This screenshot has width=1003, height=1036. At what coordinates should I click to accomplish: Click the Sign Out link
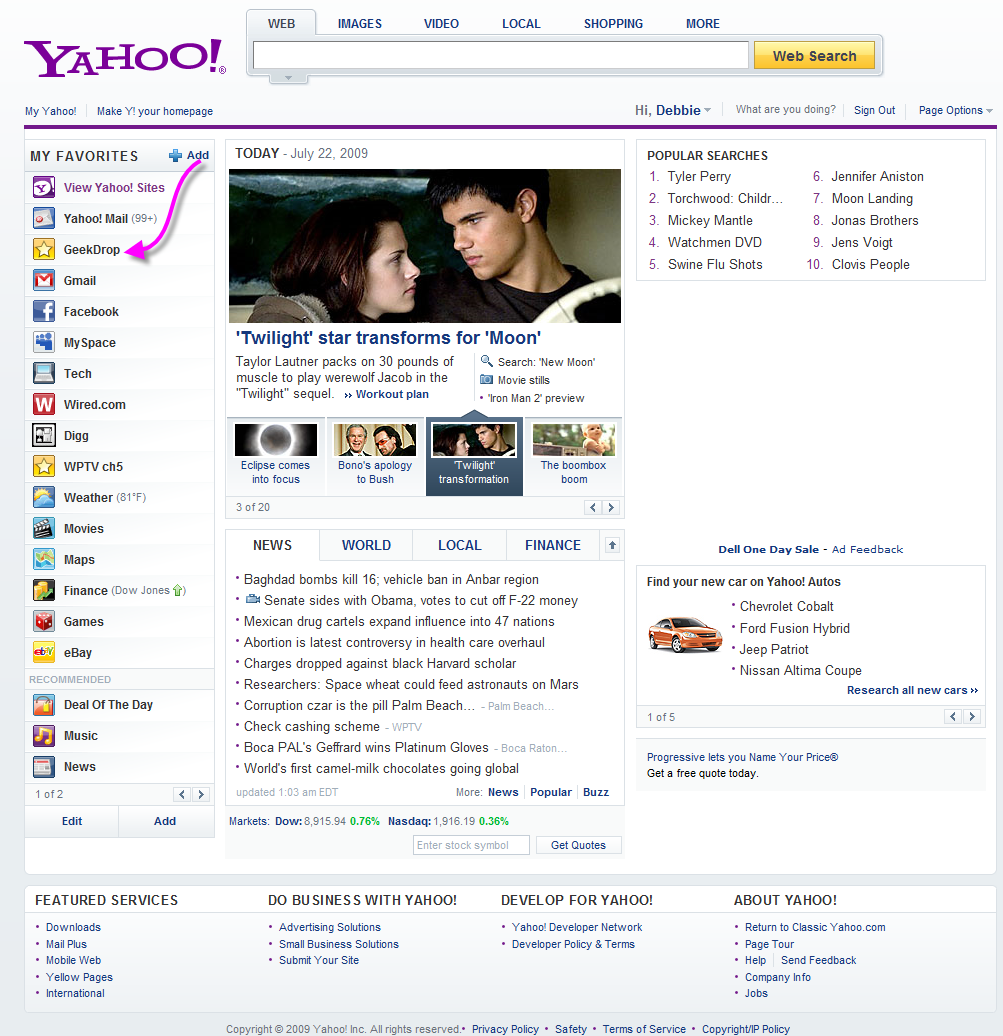tap(874, 111)
